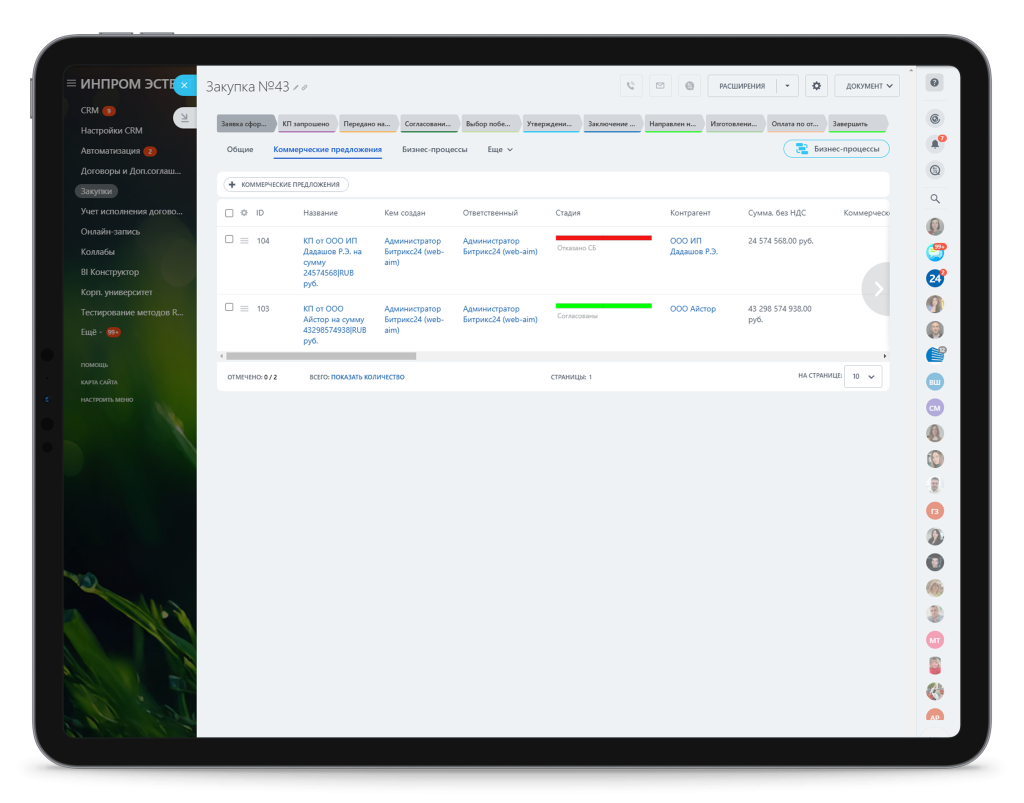Viewport: 1024px width, 803px height.
Task: Open the Документ dropdown
Action: [867, 86]
